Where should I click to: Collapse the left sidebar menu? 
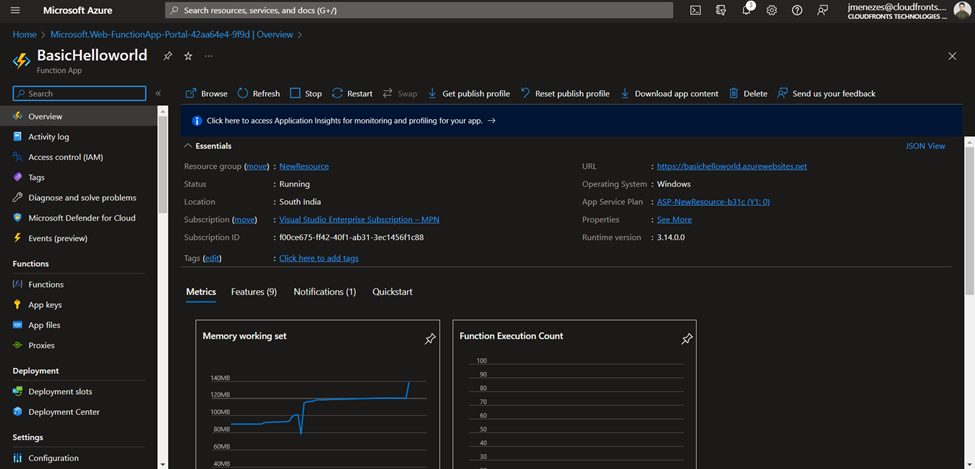(x=158, y=93)
